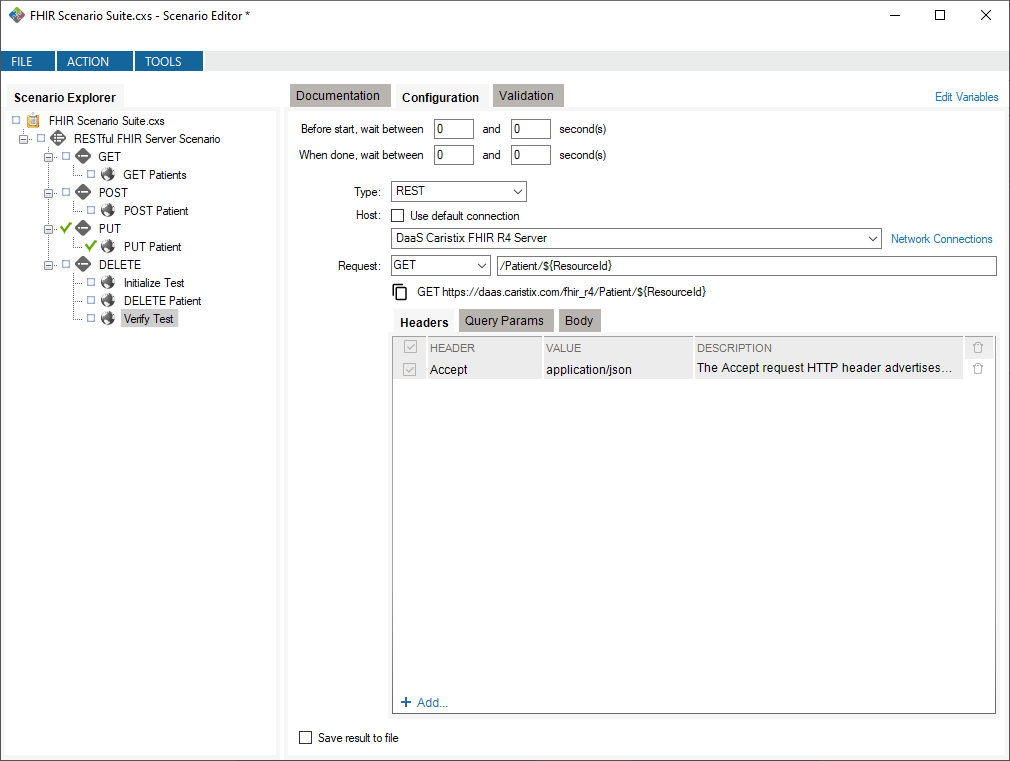This screenshot has width=1010, height=761.
Task: Collapse the DELETE tree node
Action: (48, 264)
